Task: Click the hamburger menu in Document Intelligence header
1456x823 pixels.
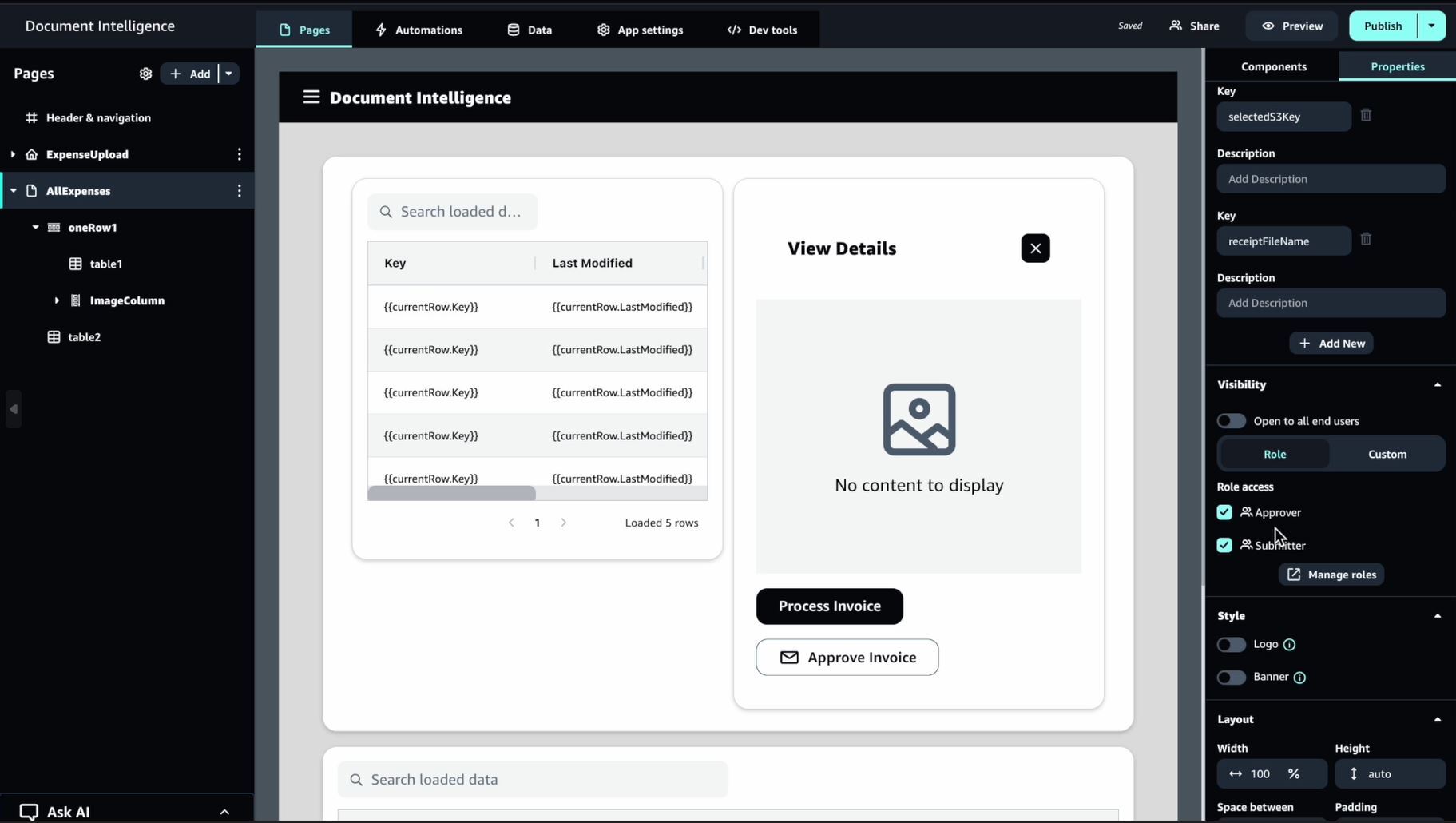Action: [x=311, y=97]
